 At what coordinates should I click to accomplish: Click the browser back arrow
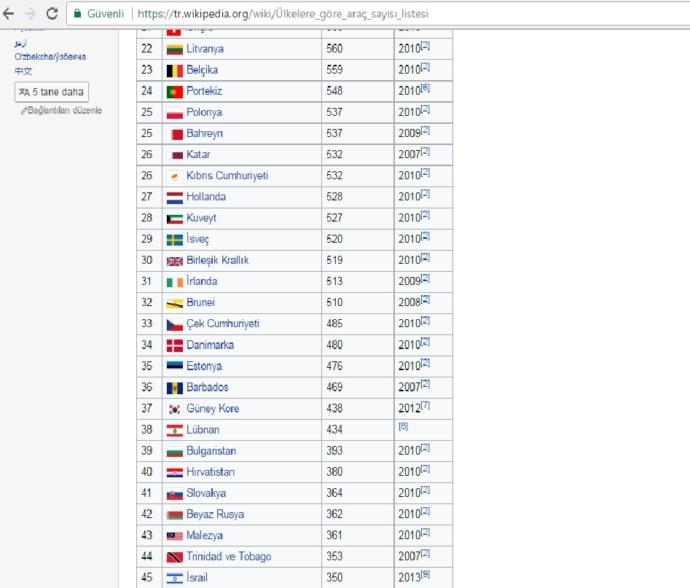[8, 14]
